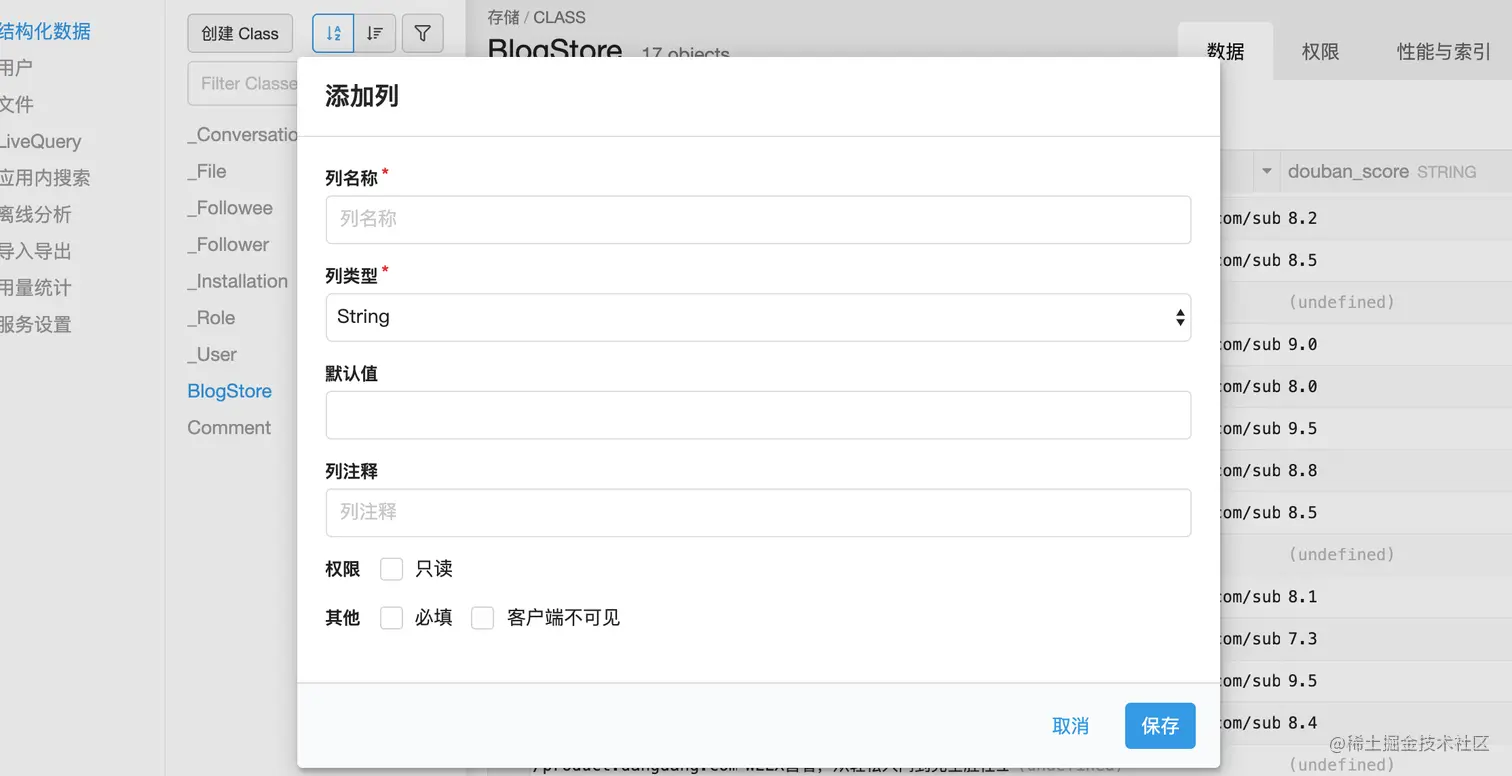The image size is (1512, 776).
Task: Open 用户 in the sidebar
Action: point(17,68)
